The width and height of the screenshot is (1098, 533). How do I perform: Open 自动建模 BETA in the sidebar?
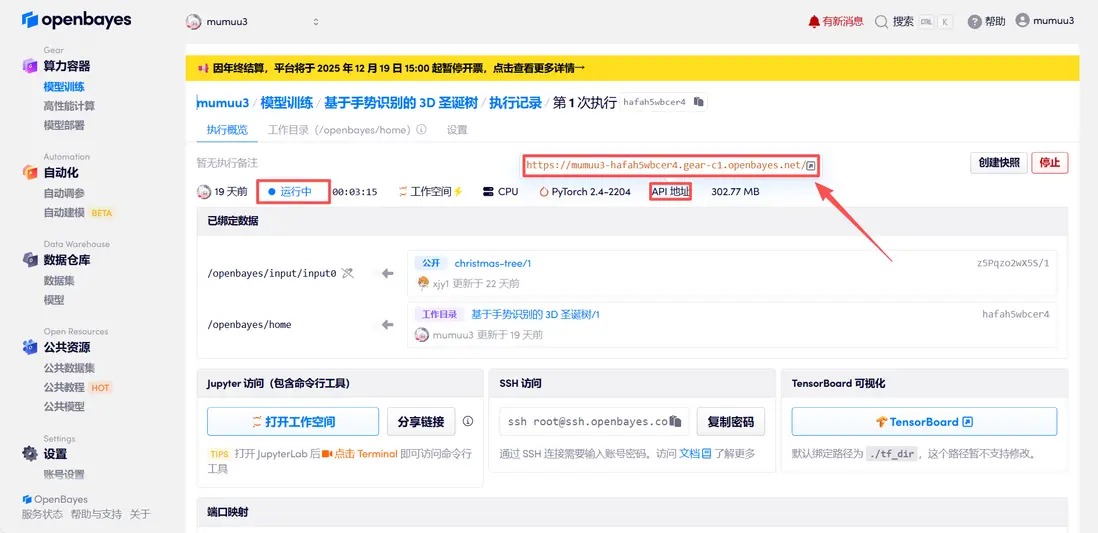pyautogui.click(x=78, y=212)
